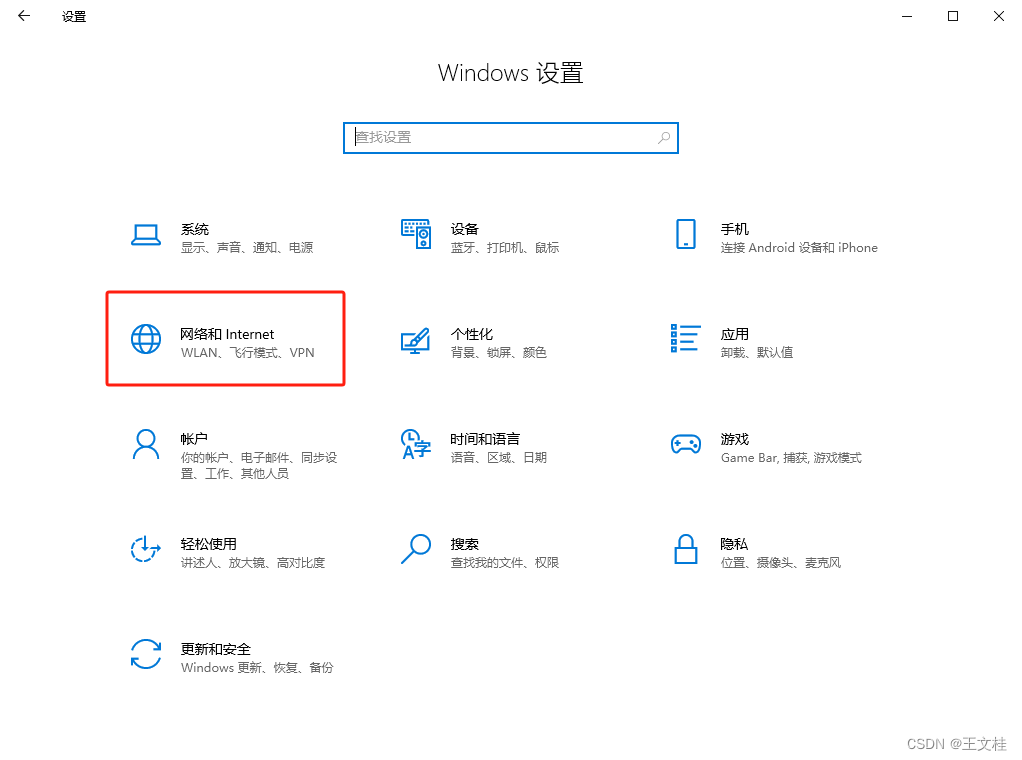
Task: Click the text 查找我的文件、权限
Action: (505, 563)
